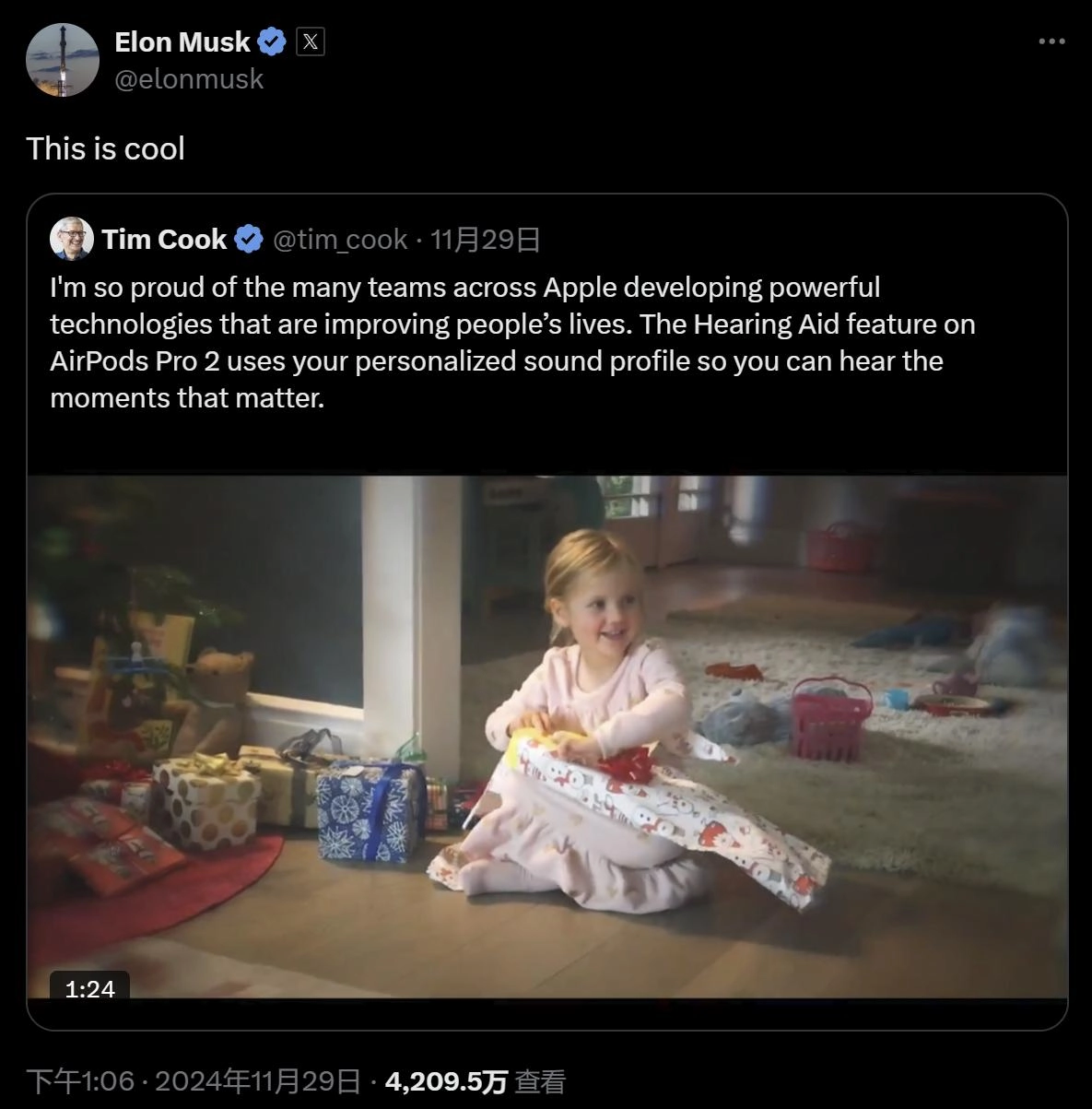This screenshot has height=1109, width=1092.
Task: Go to the @elonmusk handle
Action: tap(189, 79)
